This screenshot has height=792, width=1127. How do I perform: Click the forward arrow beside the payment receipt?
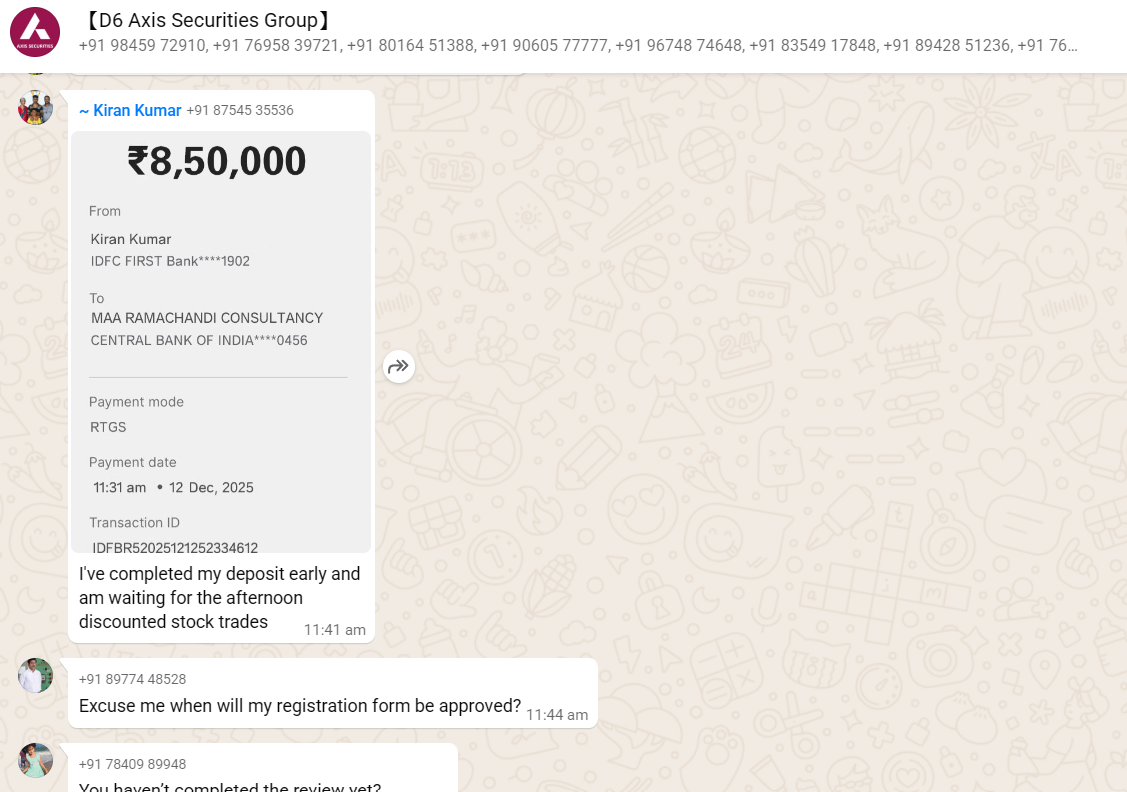[x=398, y=366]
